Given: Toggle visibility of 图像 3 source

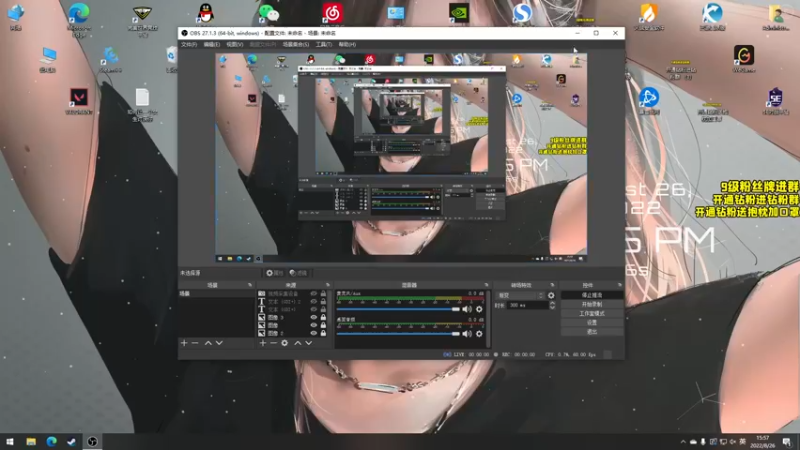Looking at the screenshot, I should 314,317.
